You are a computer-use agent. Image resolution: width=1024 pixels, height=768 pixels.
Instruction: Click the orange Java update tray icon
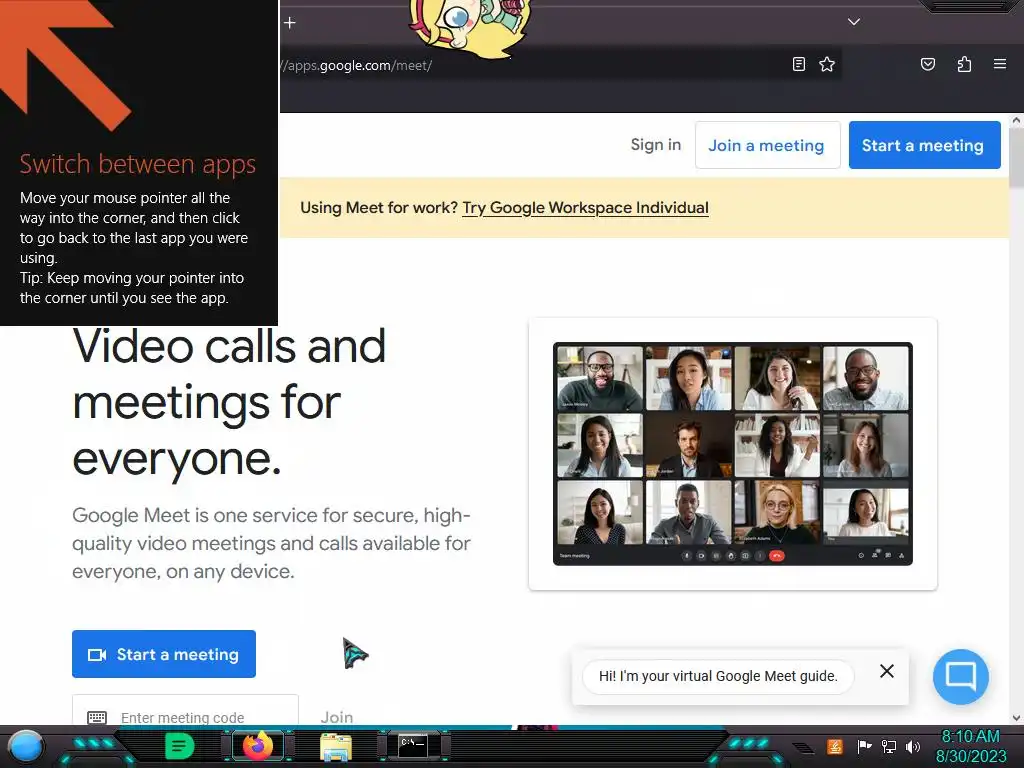[x=835, y=746]
